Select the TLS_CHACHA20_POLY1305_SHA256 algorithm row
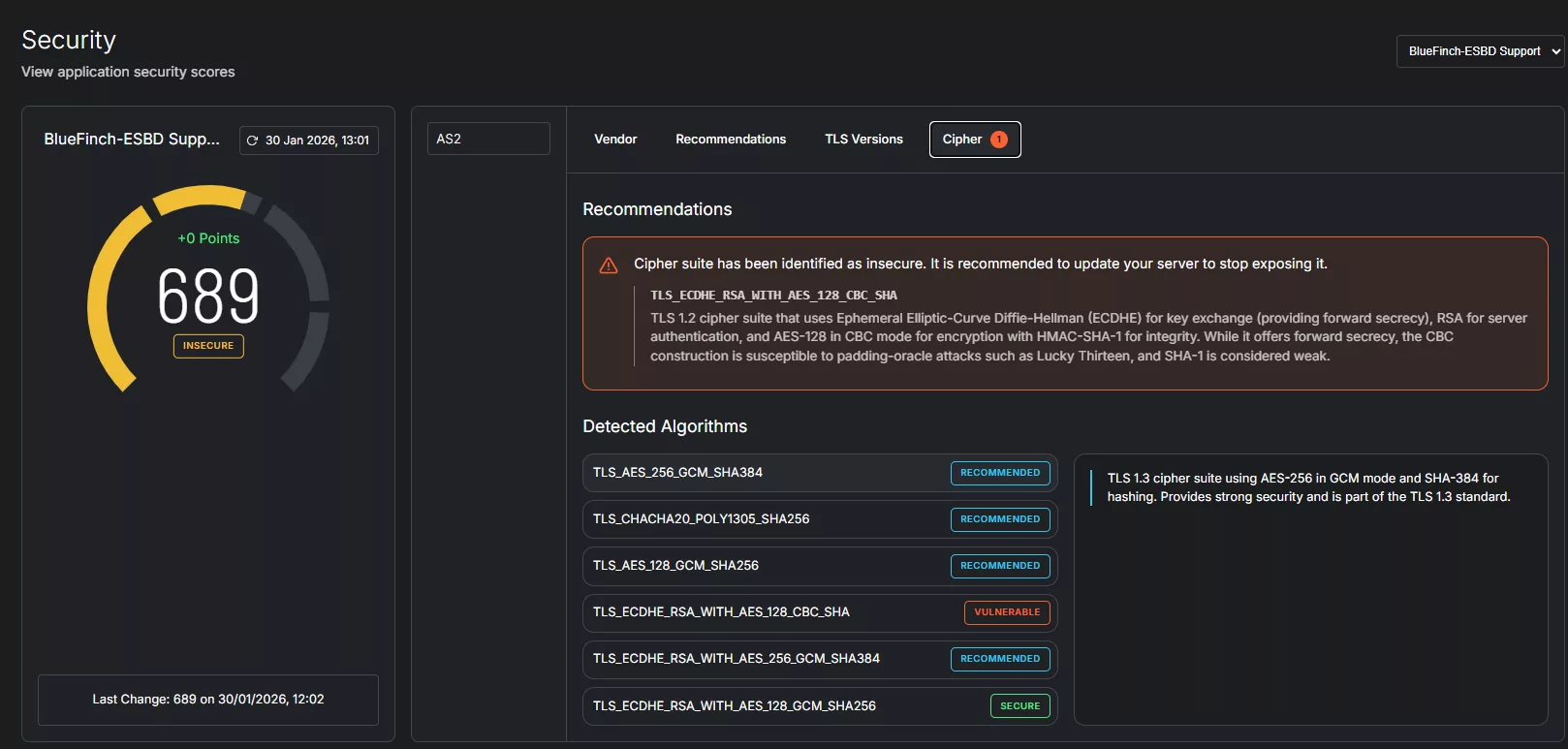 coord(820,519)
